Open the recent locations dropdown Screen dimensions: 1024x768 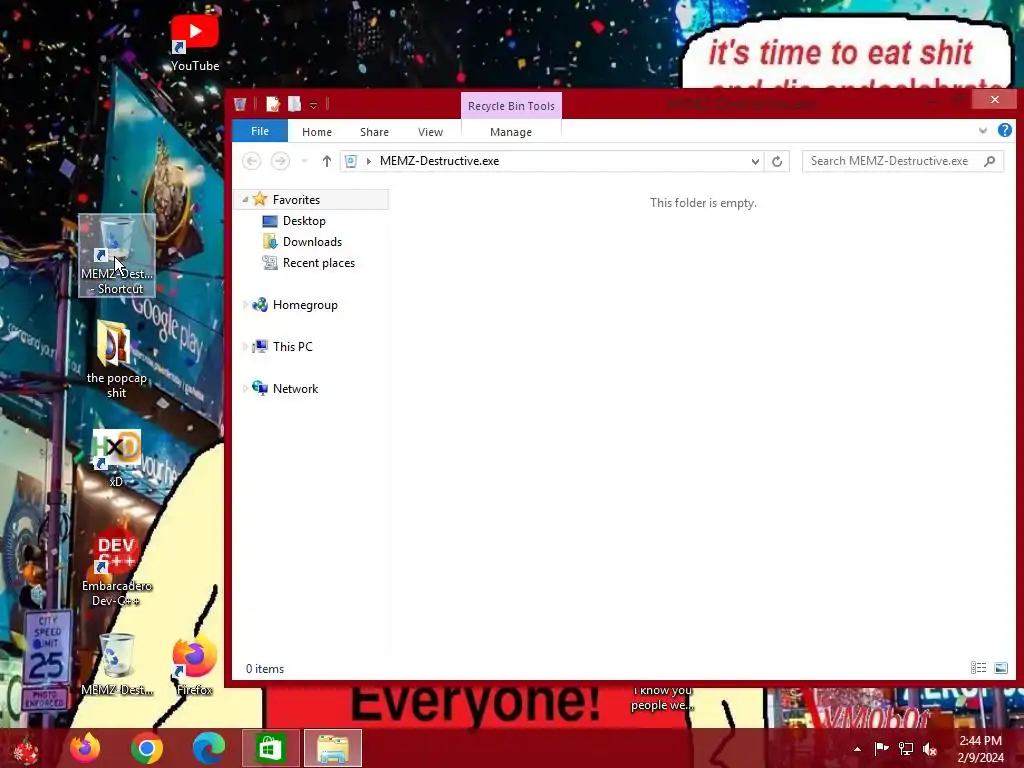click(x=304, y=161)
